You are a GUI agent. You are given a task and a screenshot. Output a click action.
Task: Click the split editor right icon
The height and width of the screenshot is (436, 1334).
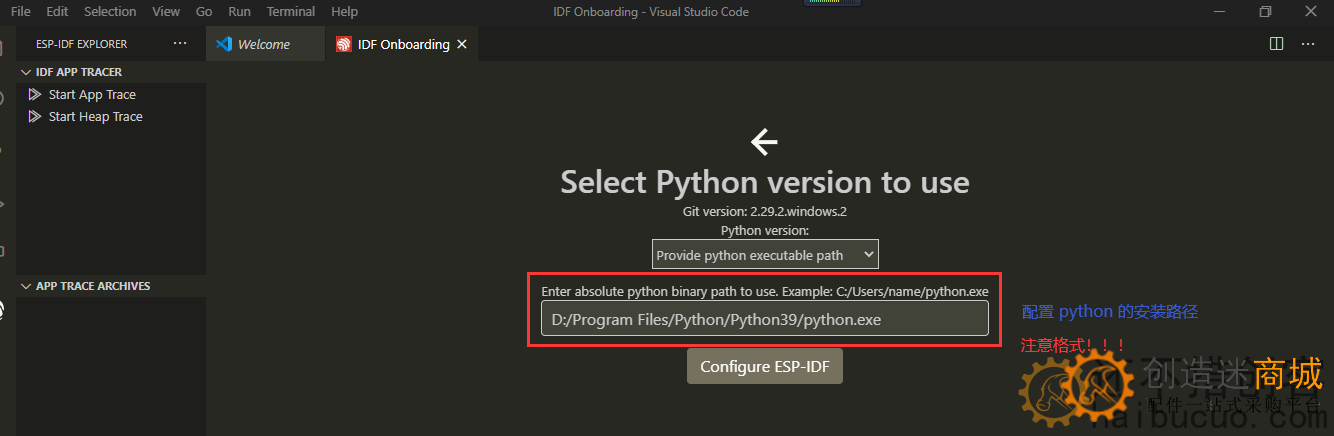point(1276,44)
